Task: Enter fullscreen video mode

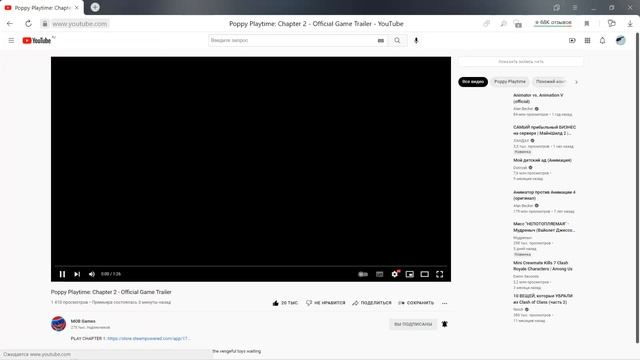Action: click(440, 274)
